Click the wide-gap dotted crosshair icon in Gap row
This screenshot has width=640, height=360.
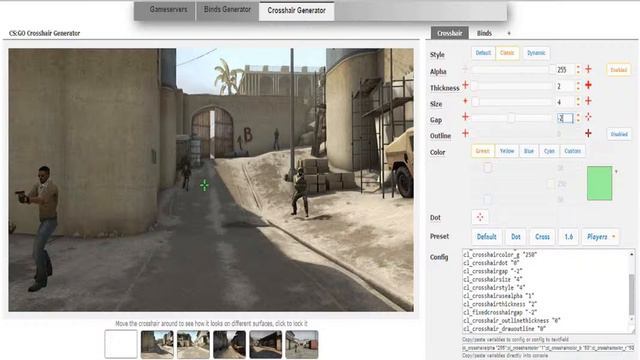tap(588, 117)
